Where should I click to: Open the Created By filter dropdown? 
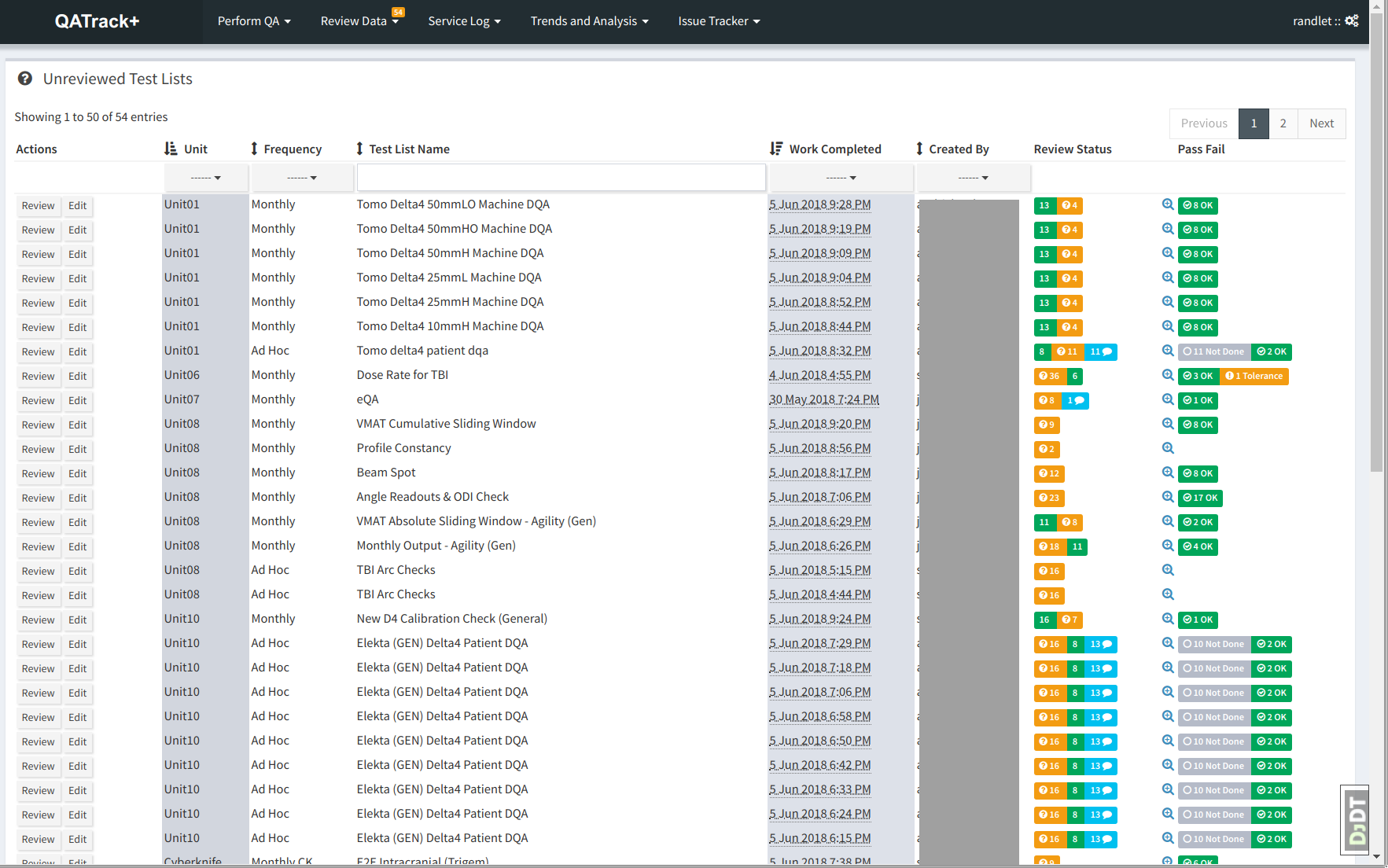pyautogui.click(x=974, y=178)
